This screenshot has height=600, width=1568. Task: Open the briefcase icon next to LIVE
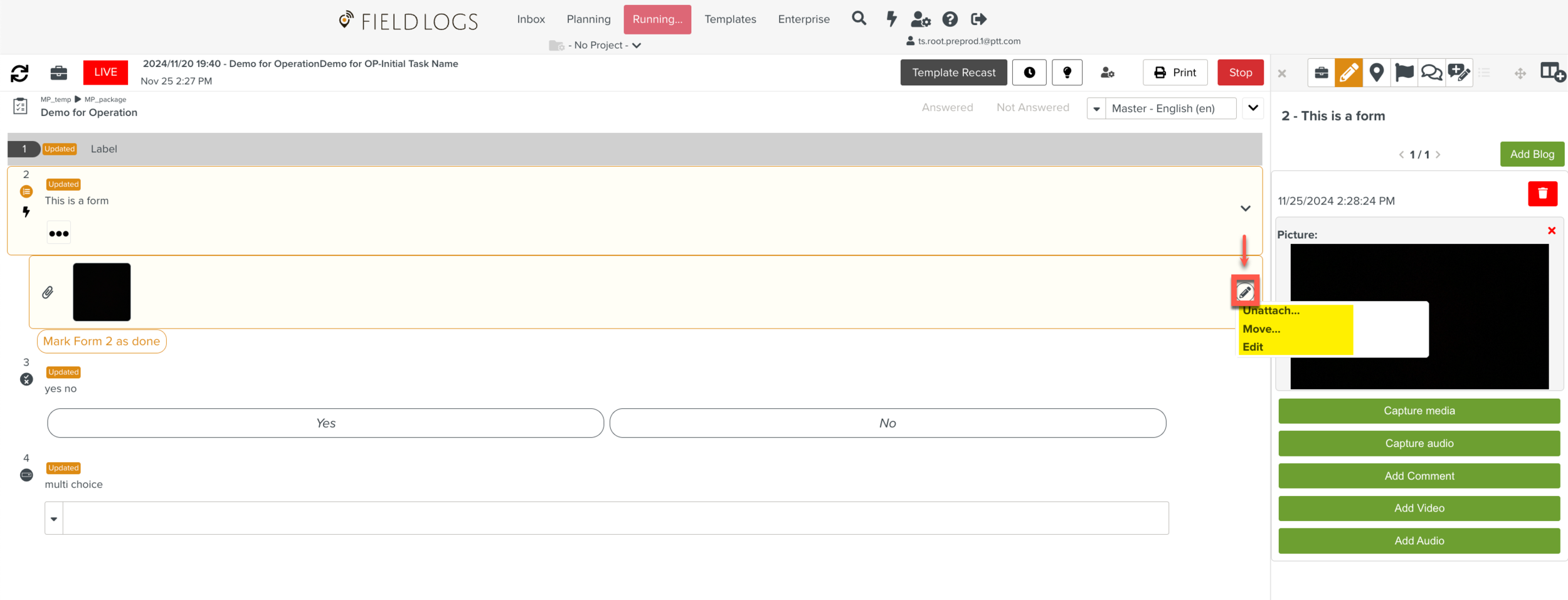[59, 73]
